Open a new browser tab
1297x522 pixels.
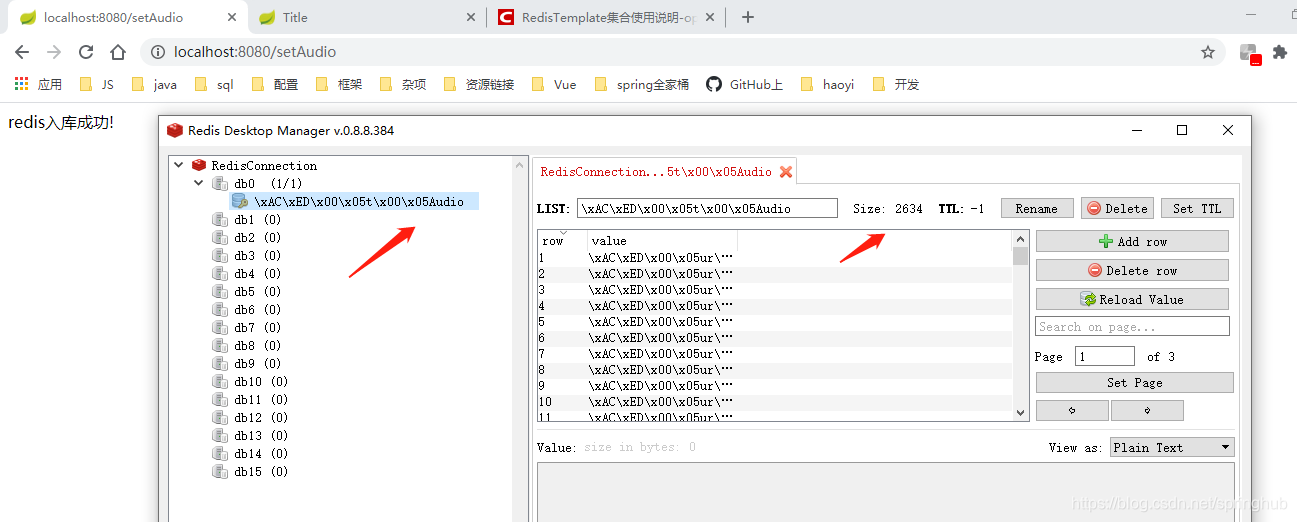point(747,17)
